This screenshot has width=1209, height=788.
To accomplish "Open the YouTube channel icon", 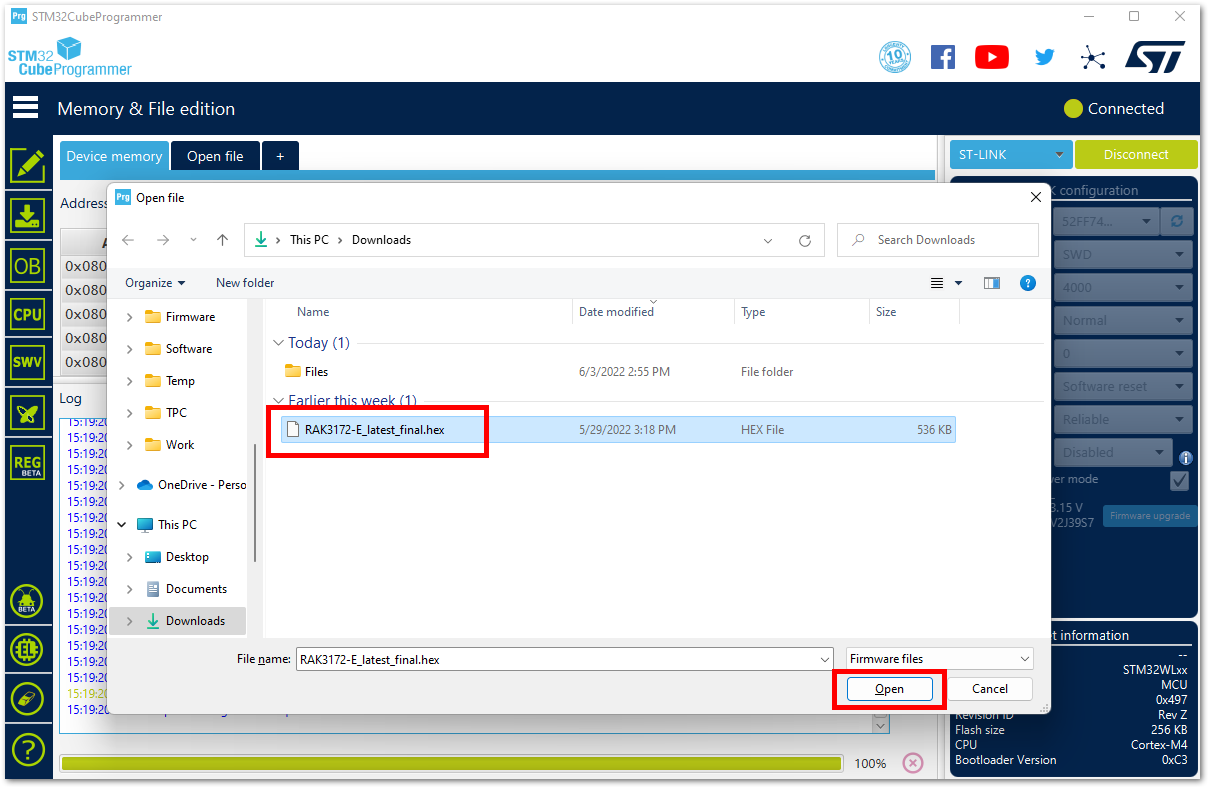I will pyautogui.click(x=992, y=57).
